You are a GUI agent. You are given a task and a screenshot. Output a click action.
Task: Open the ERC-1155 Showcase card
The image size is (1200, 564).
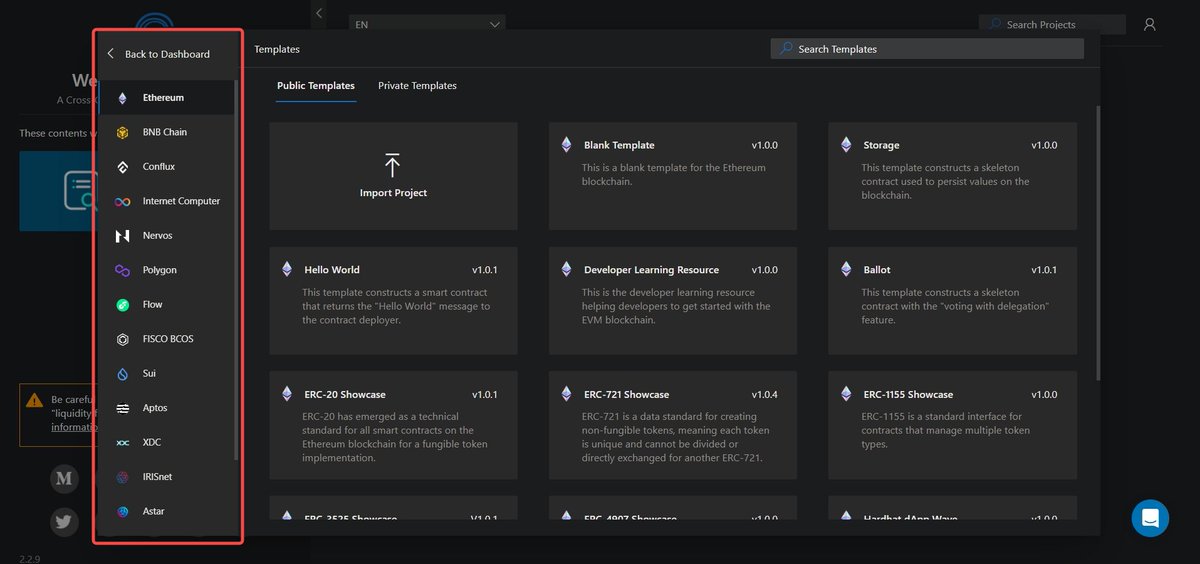pyautogui.click(x=952, y=425)
